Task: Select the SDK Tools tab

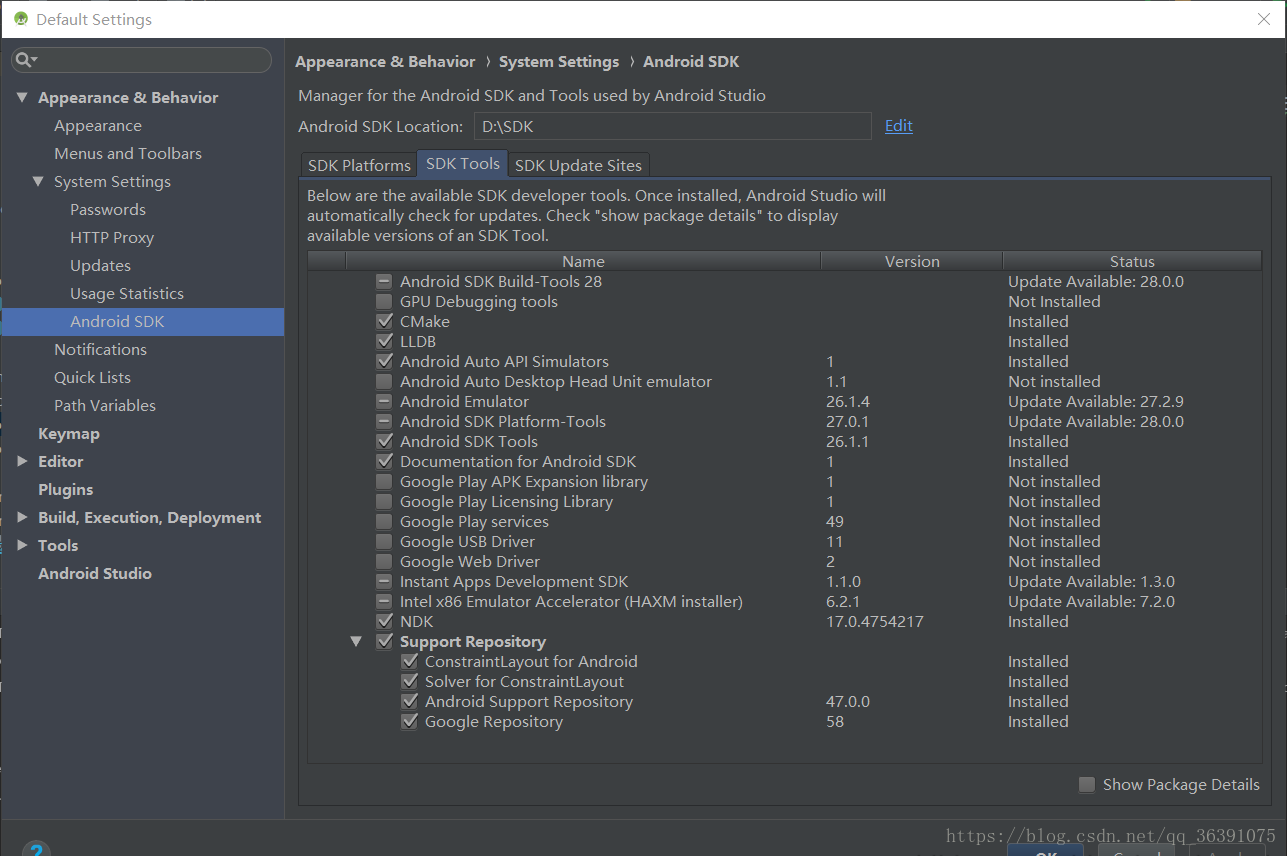Action: tap(462, 164)
